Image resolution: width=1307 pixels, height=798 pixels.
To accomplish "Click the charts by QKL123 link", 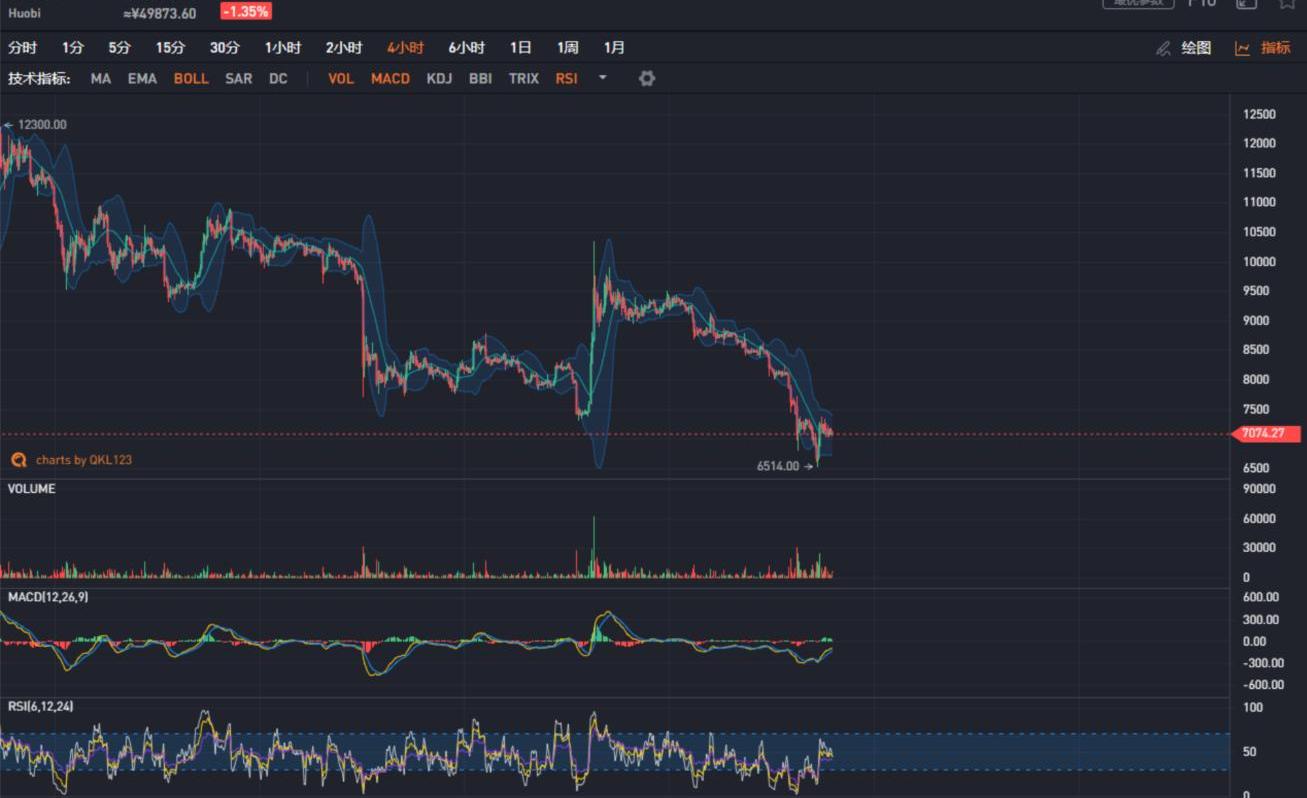I will click(x=83, y=460).
